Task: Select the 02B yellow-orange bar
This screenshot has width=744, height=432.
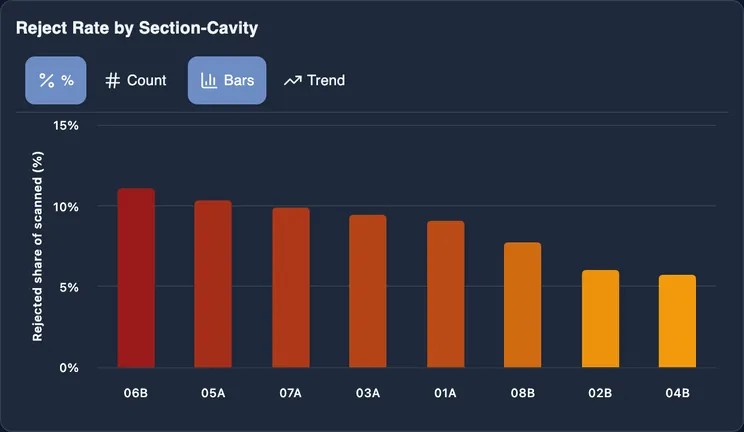Action: [x=600, y=319]
